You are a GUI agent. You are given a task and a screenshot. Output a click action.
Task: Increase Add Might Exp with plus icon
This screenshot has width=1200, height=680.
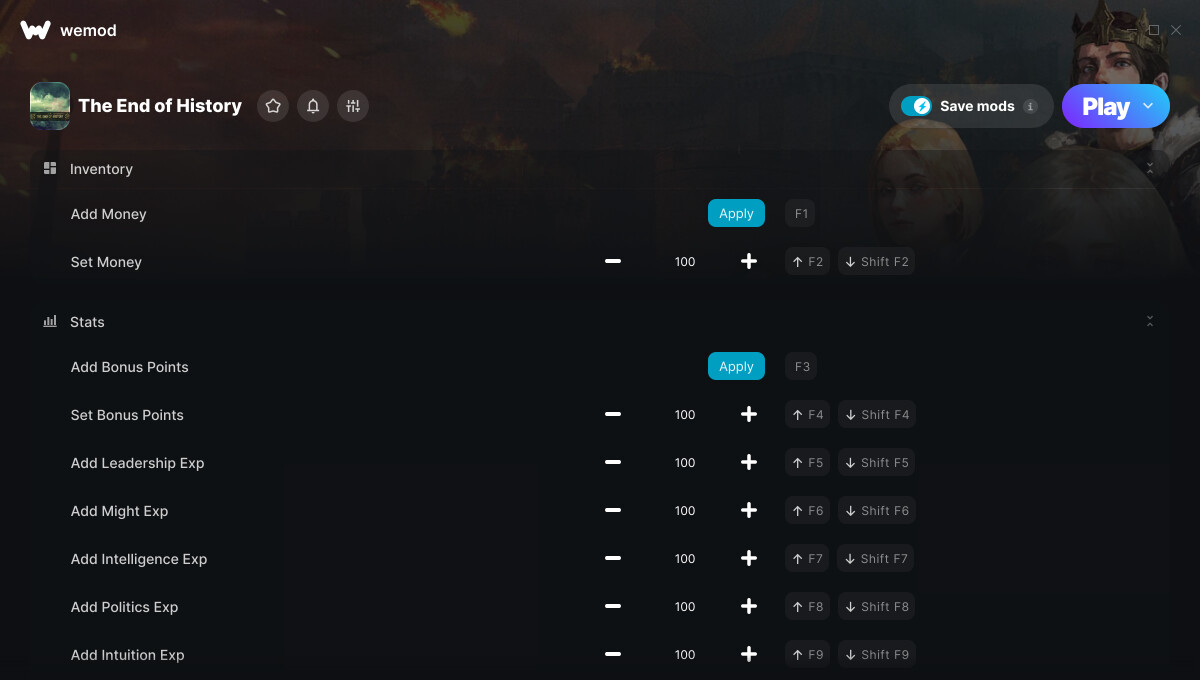click(749, 510)
